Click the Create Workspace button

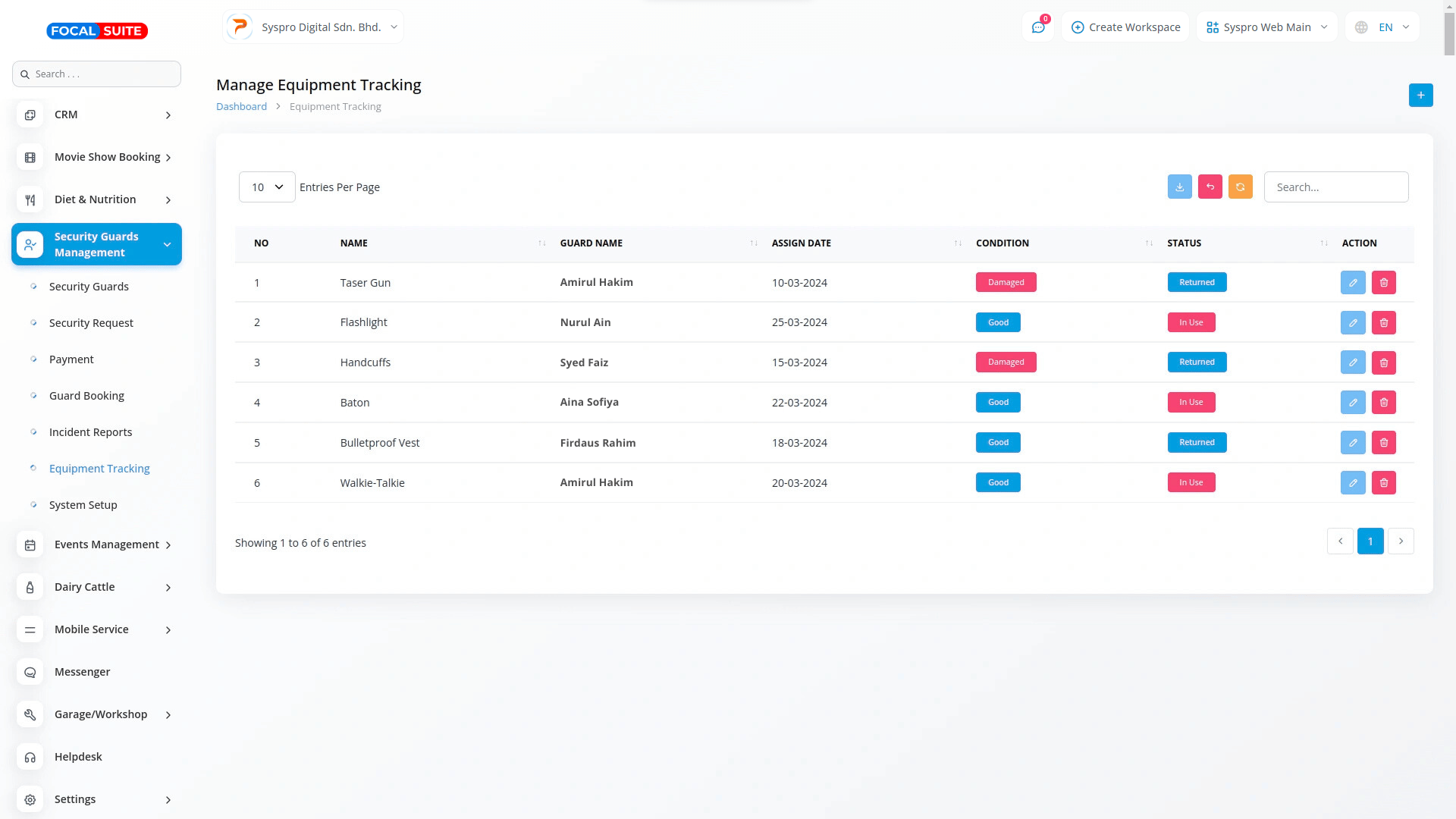(1125, 27)
